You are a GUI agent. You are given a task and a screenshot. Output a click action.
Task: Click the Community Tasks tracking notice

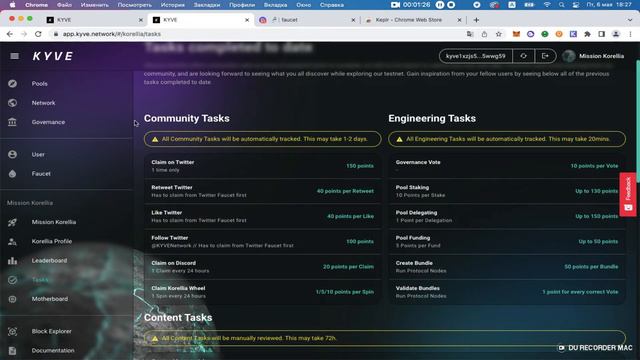click(262, 139)
